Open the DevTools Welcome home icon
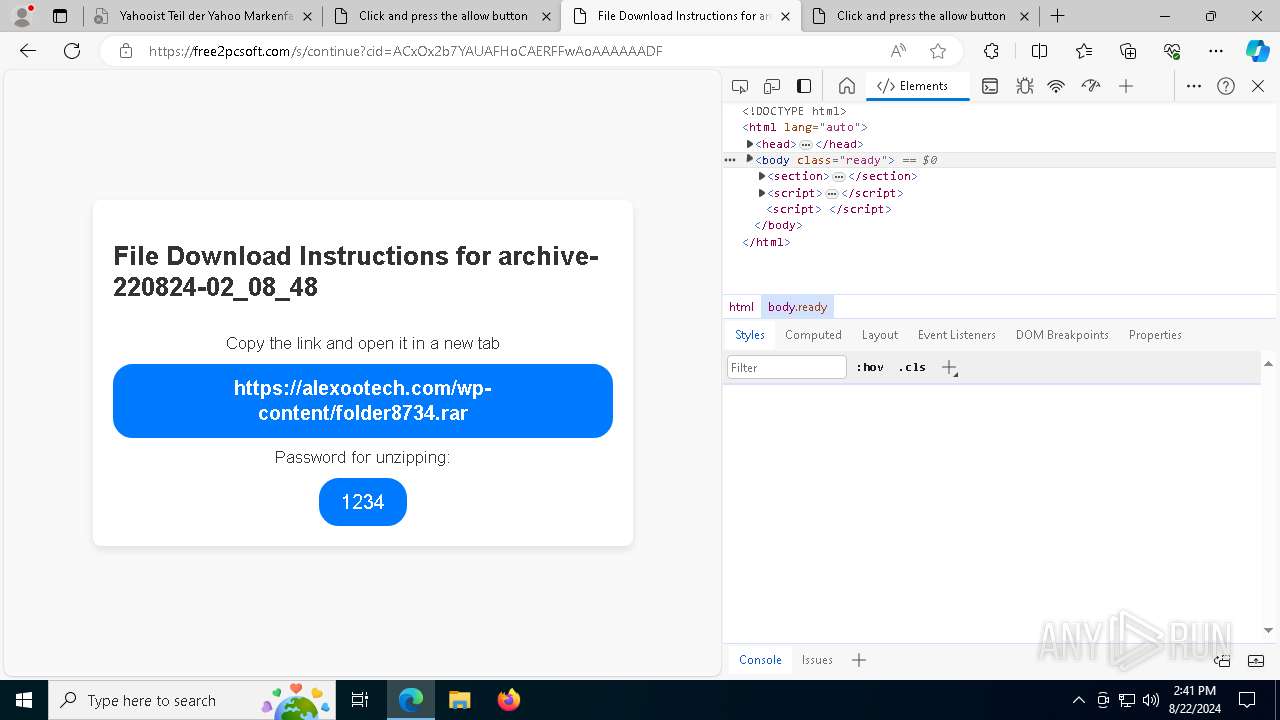The width and height of the screenshot is (1280, 720). (847, 86)
